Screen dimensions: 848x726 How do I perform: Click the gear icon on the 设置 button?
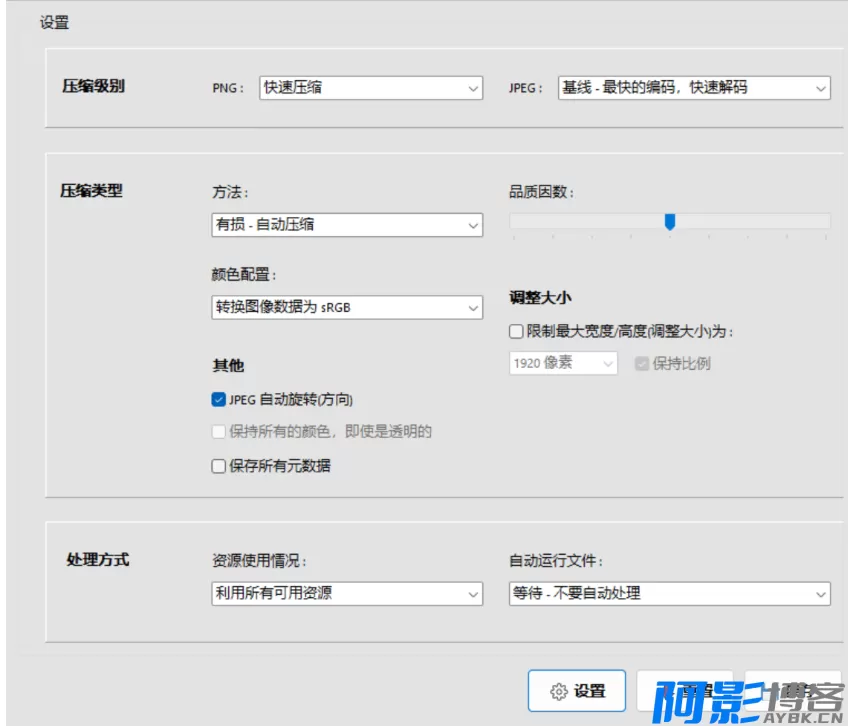coord(559,691)
